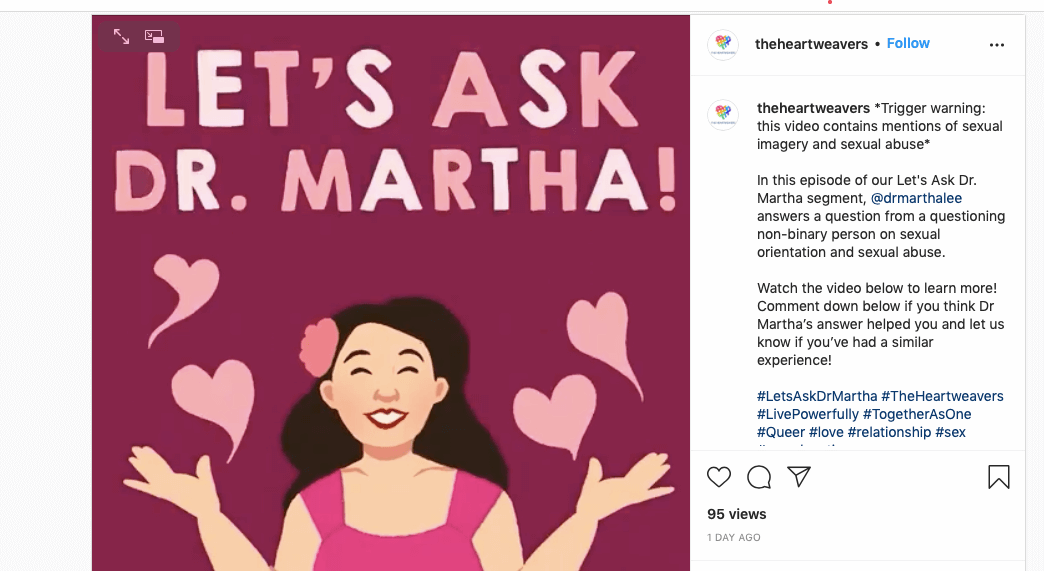The image size is (1044, 571).
Task: Open the #Queer hashtag
Action: (x=781, y=432)
